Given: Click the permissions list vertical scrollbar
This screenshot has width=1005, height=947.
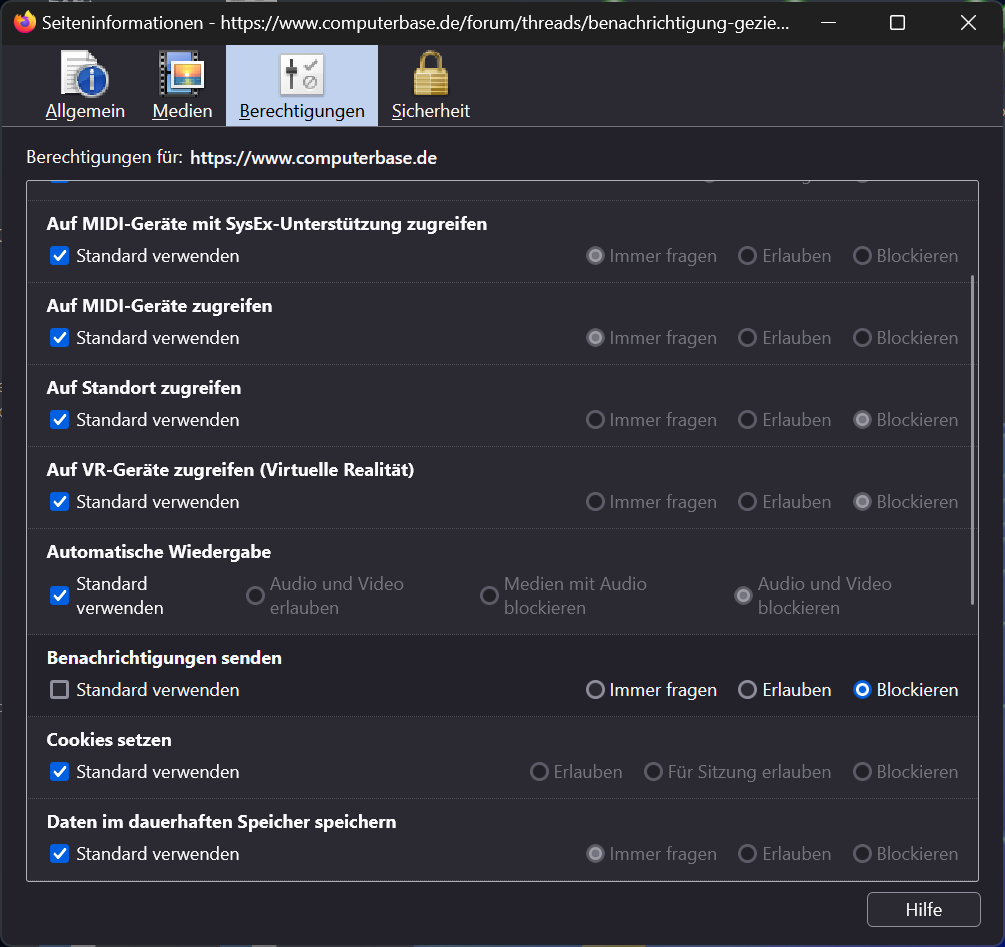Looking at the screenshot, I should tap(972, 440).
